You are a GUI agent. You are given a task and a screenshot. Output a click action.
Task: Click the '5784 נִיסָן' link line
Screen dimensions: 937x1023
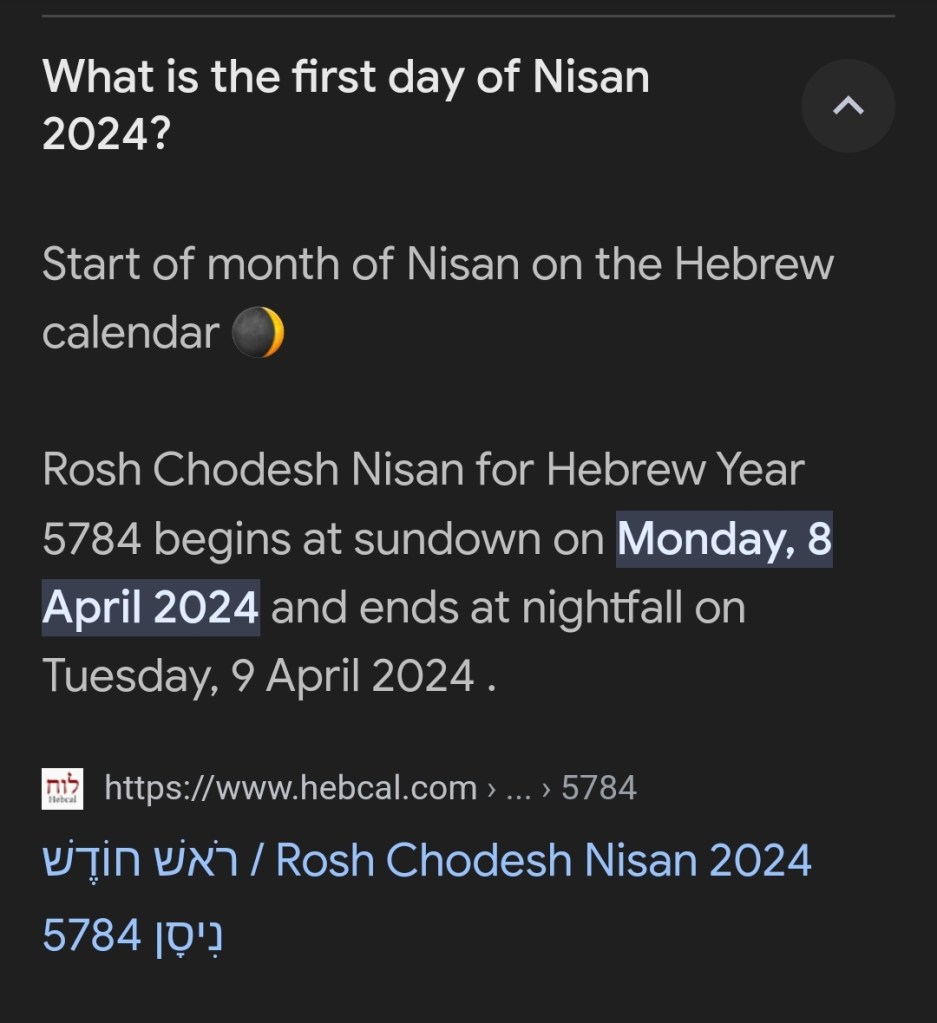point(132,937)
